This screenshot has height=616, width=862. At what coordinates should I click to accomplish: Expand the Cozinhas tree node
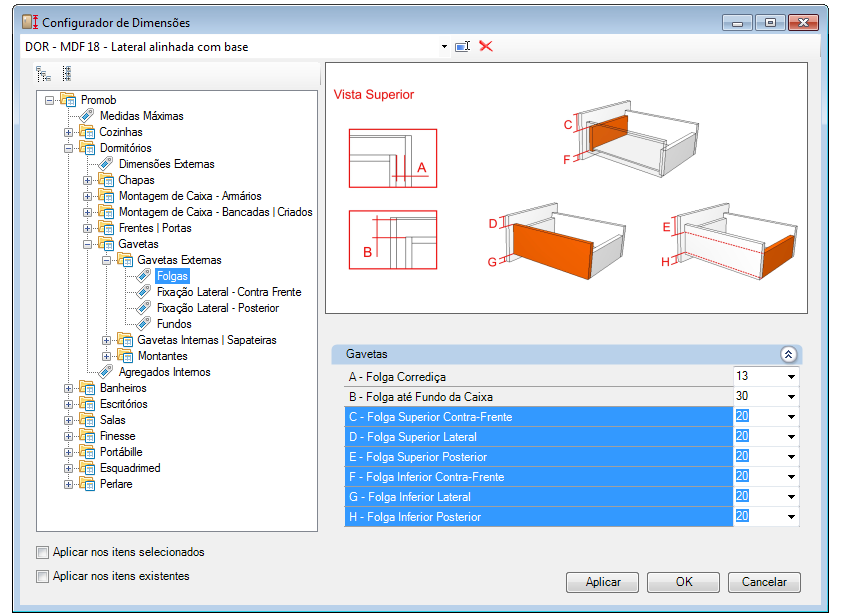pos(68,132)
